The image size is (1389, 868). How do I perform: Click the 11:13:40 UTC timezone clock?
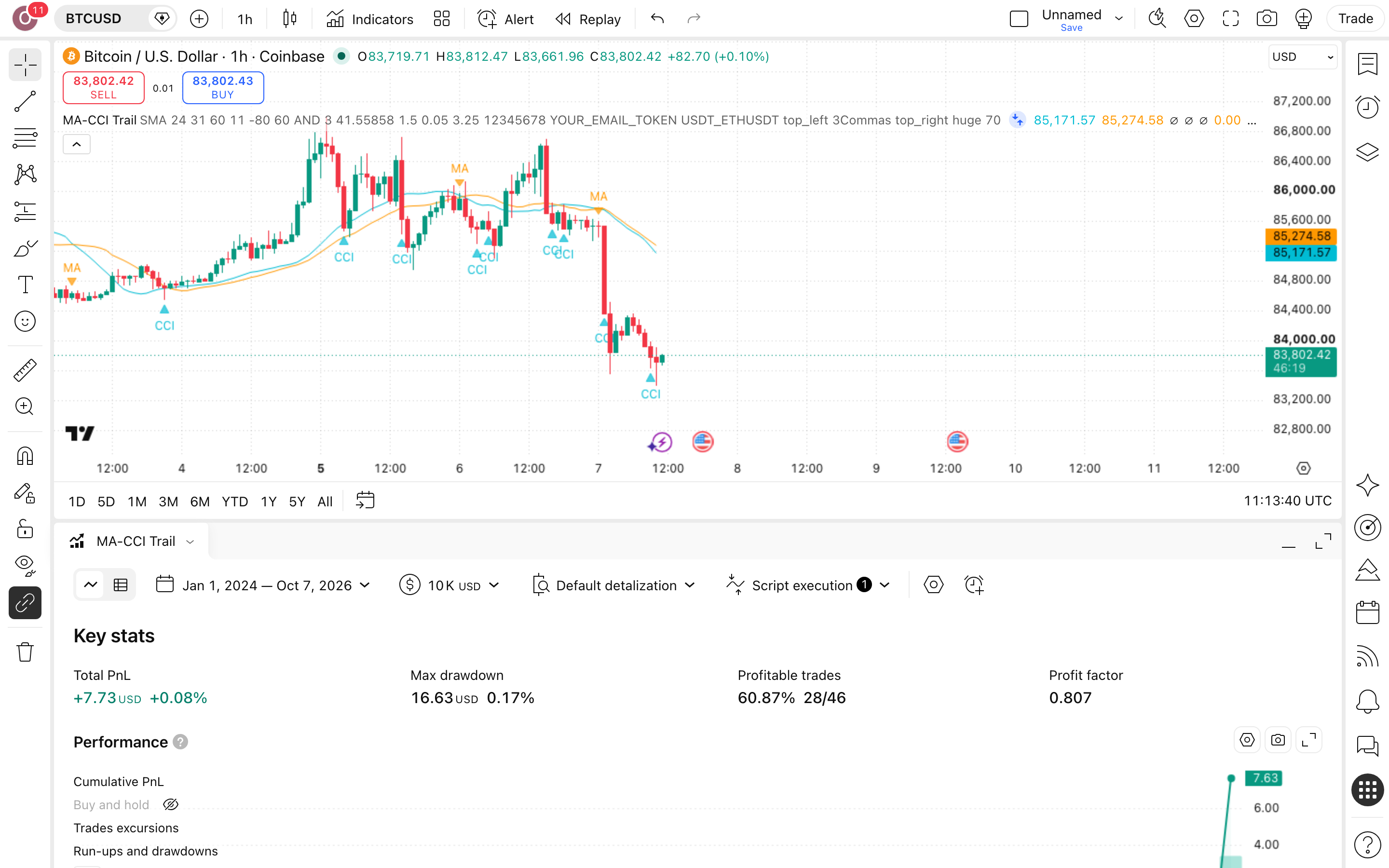click(1287, 501)
